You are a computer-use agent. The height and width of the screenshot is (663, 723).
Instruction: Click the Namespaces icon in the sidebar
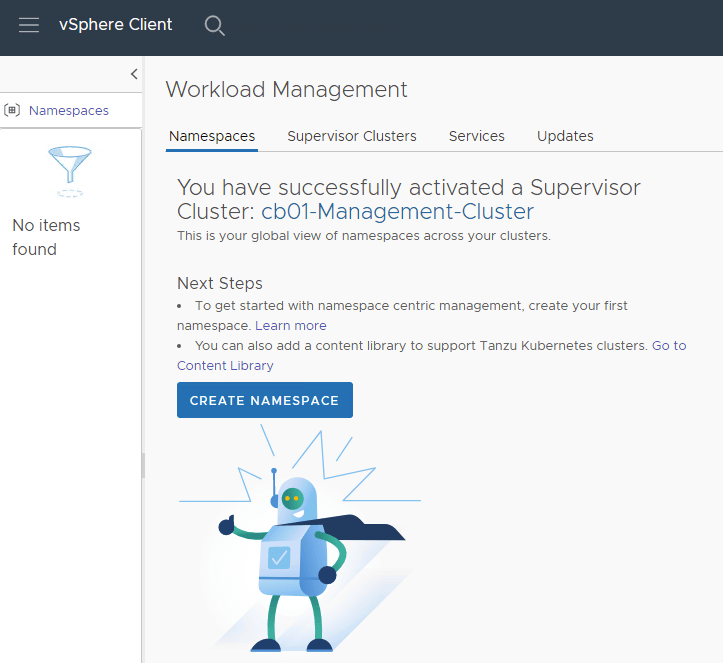[x=12, y=111]
